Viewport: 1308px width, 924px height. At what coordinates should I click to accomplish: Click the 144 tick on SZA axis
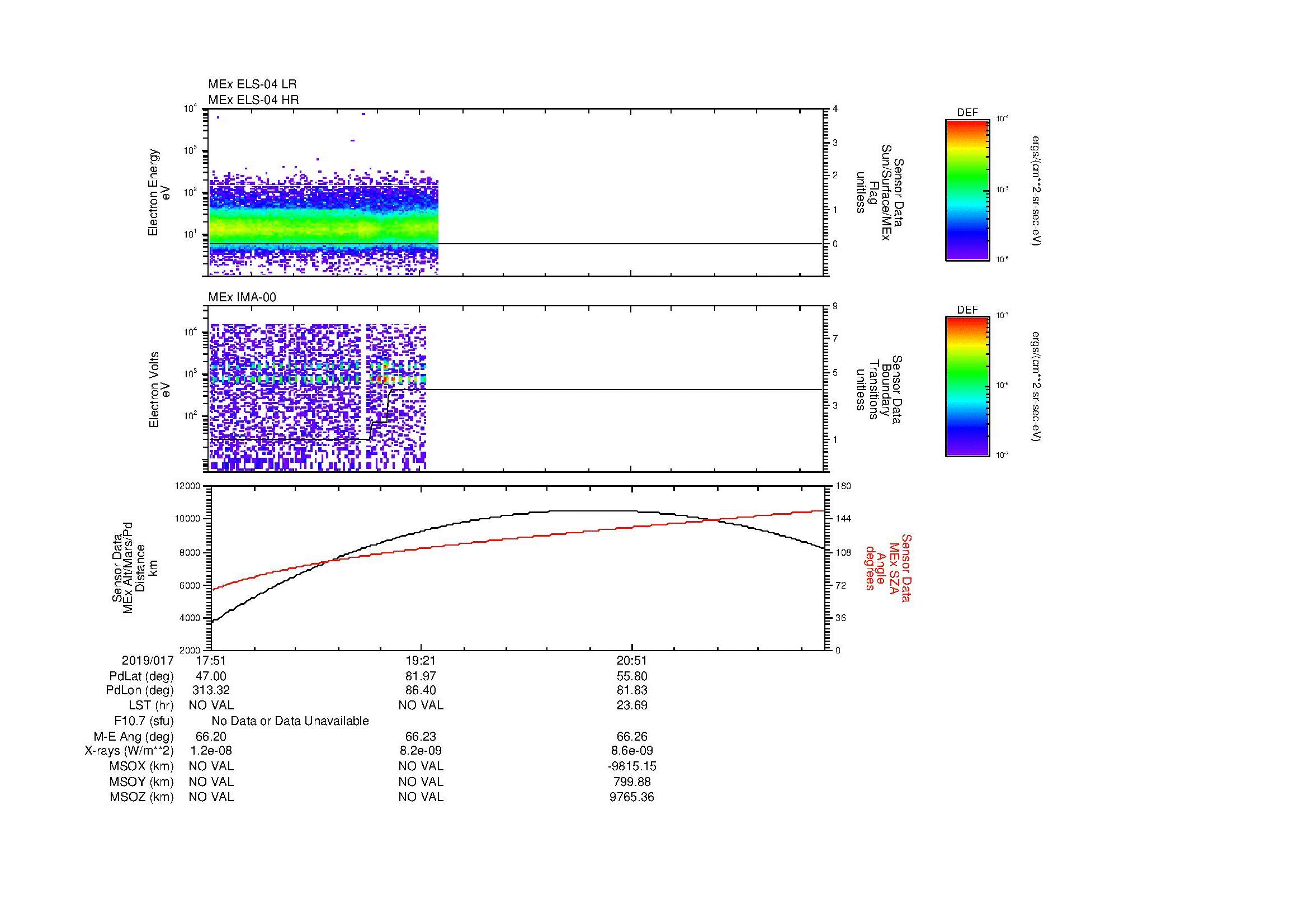pyautogui.click(x=843, y=519)
